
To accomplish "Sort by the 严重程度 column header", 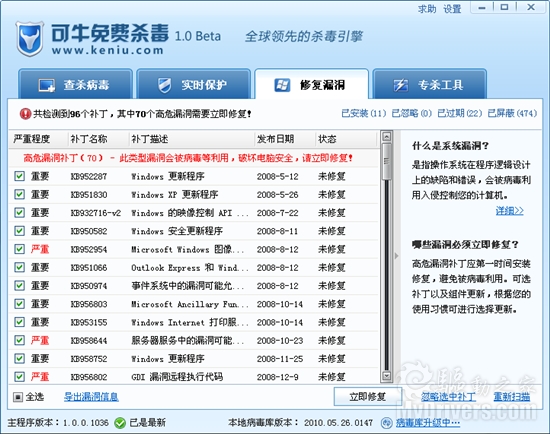I will pos(38,139).
